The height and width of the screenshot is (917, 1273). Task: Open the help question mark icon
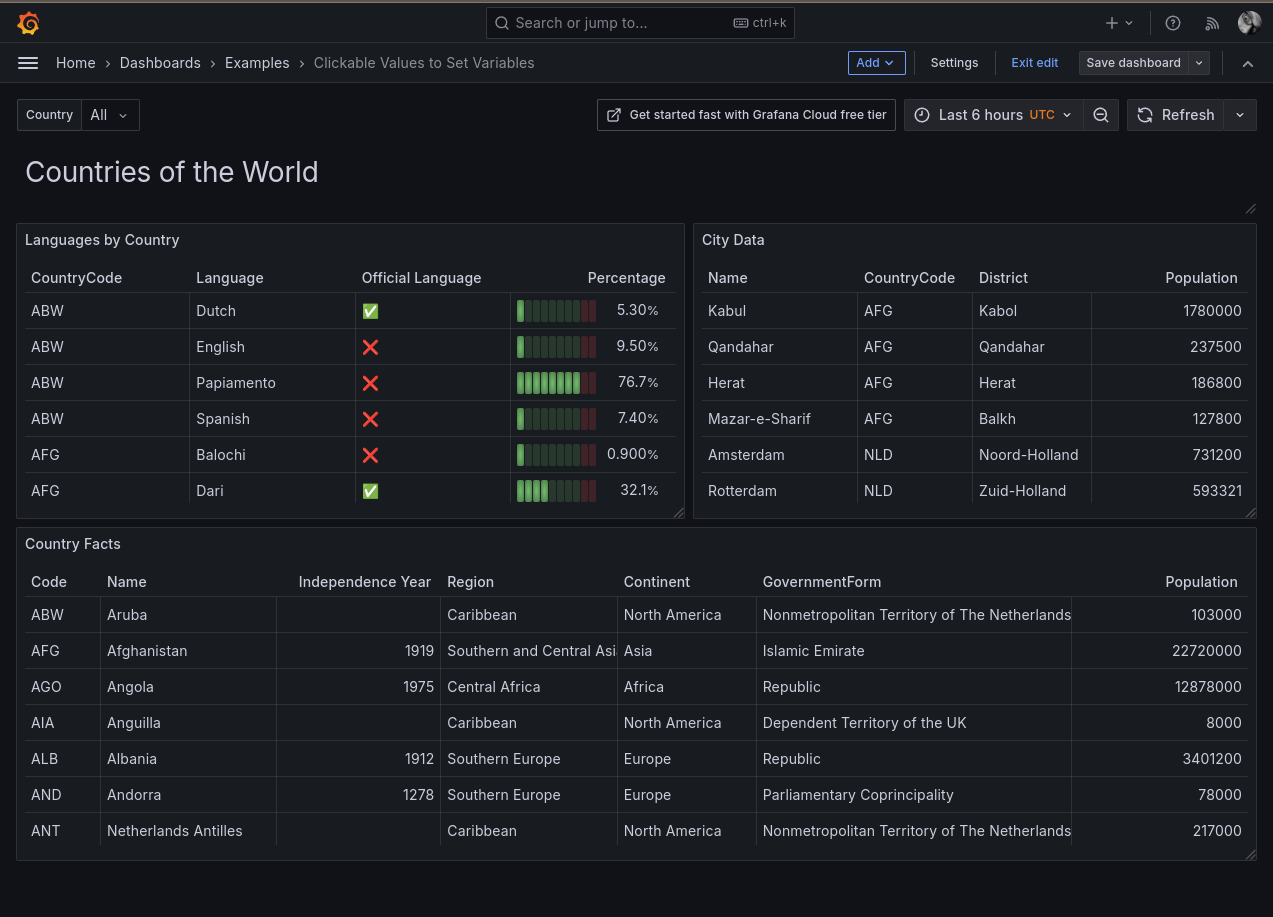1172,22
